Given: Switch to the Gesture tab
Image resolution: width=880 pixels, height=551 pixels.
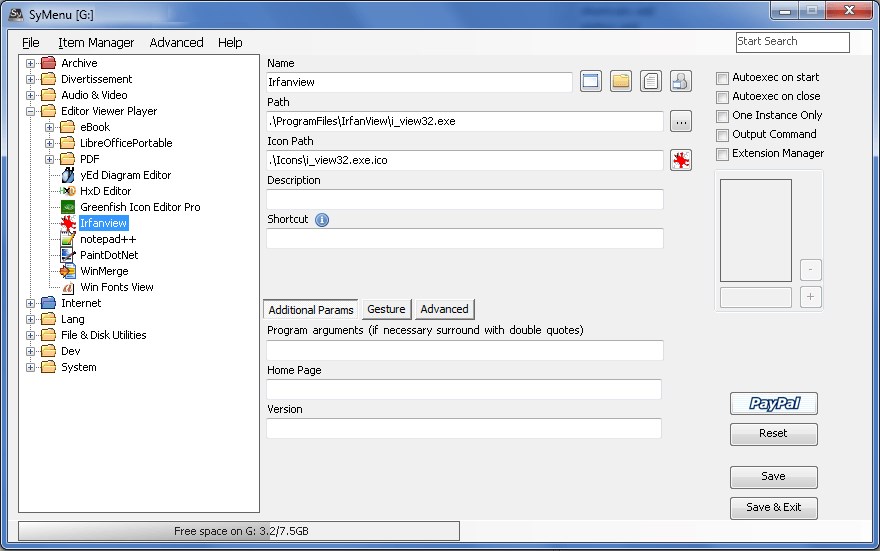Looking at the screenshot, I should [386, 309].
